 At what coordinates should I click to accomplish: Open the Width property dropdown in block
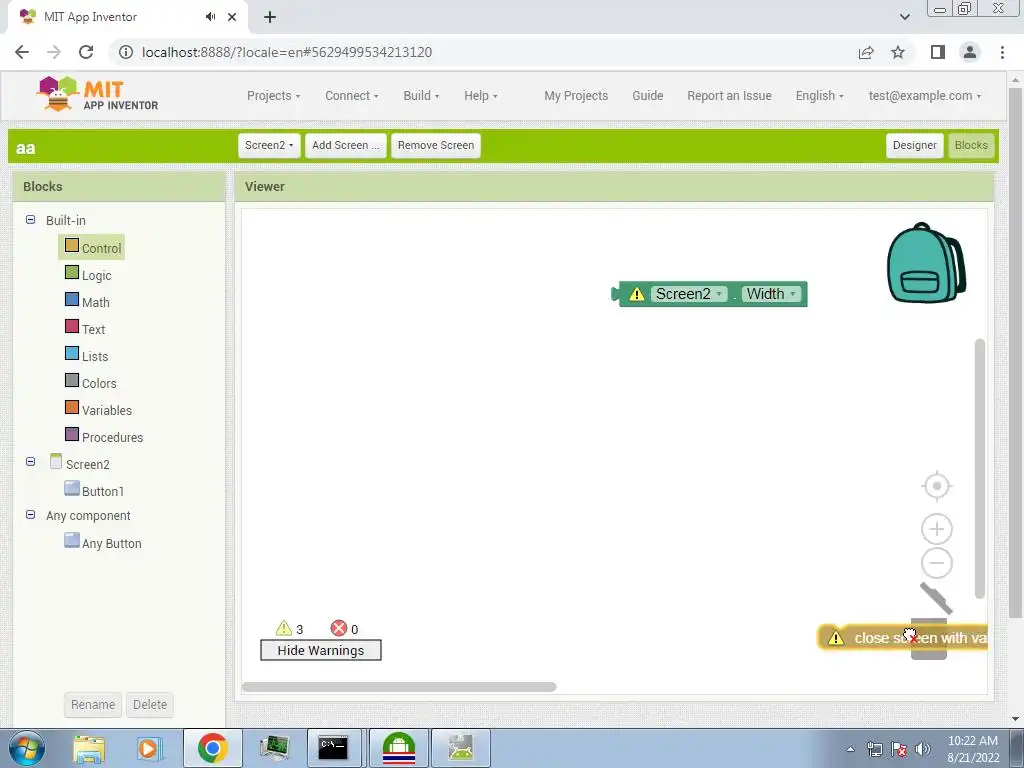[x=771, y=295]
